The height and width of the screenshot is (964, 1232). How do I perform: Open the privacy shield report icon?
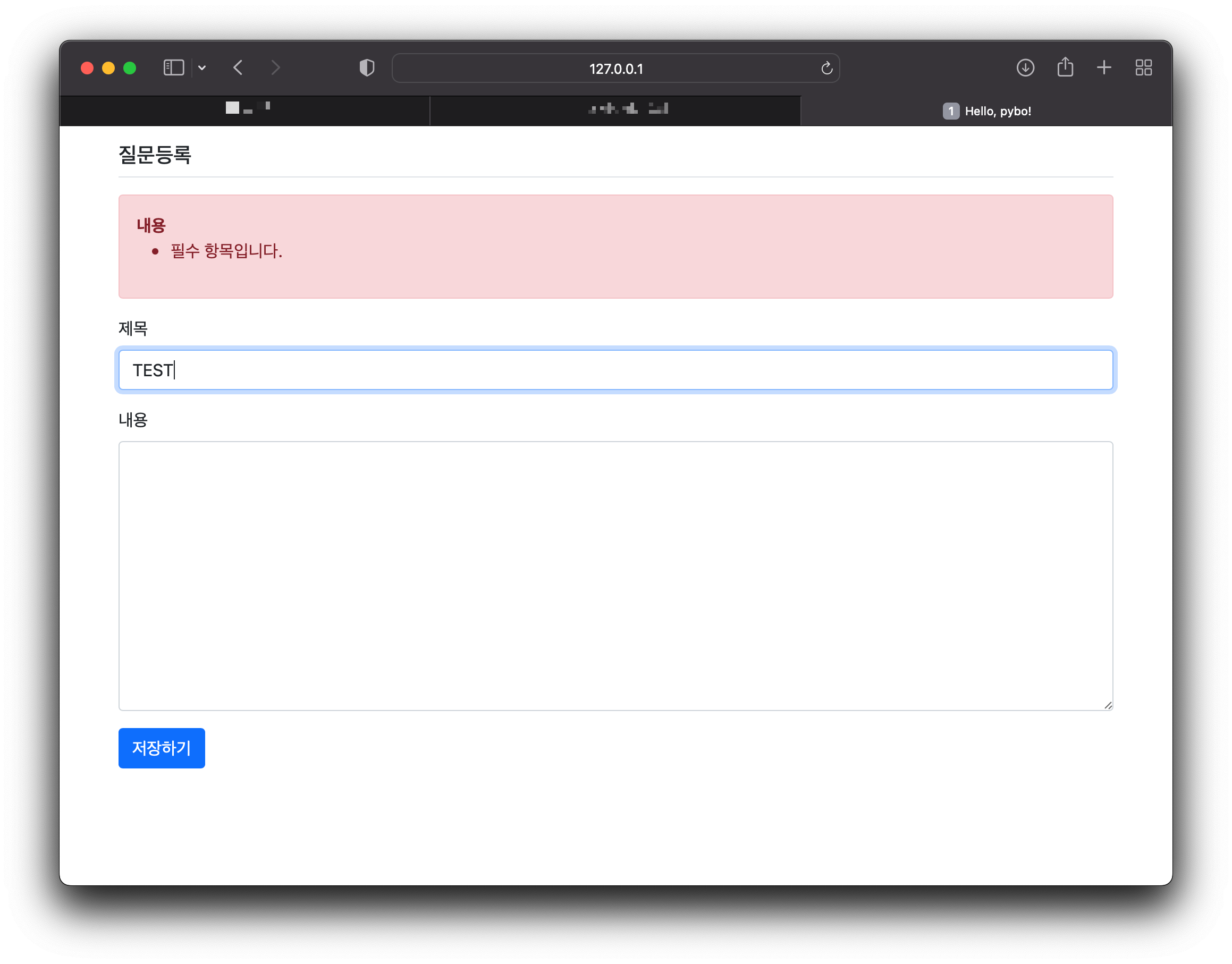(367, 67)
